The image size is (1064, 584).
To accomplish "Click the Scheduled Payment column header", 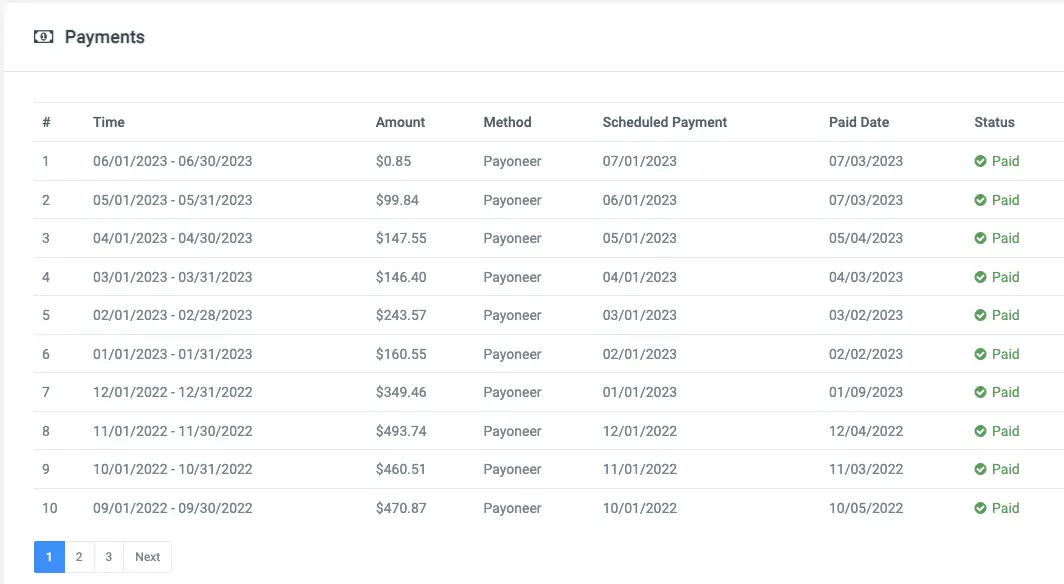I will pyautogui.click(x=664, y=122).
